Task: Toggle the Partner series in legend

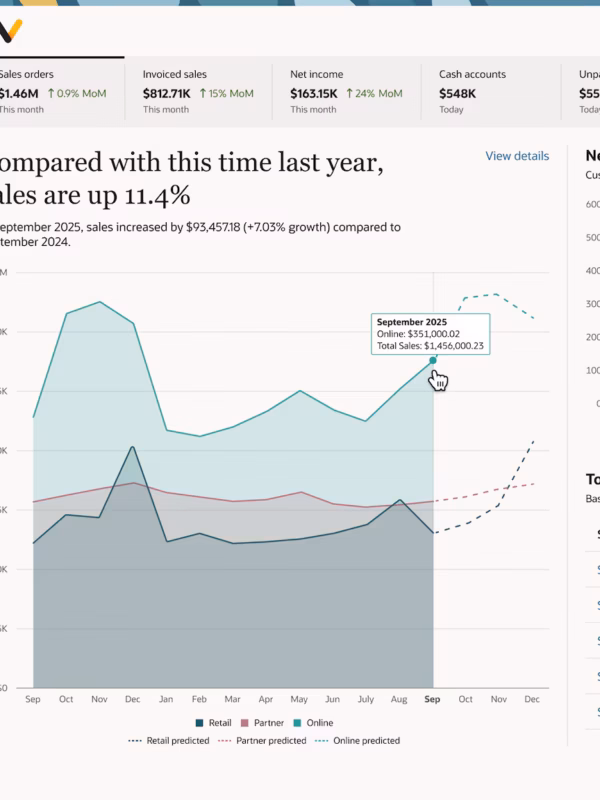Action: (262, 723)
